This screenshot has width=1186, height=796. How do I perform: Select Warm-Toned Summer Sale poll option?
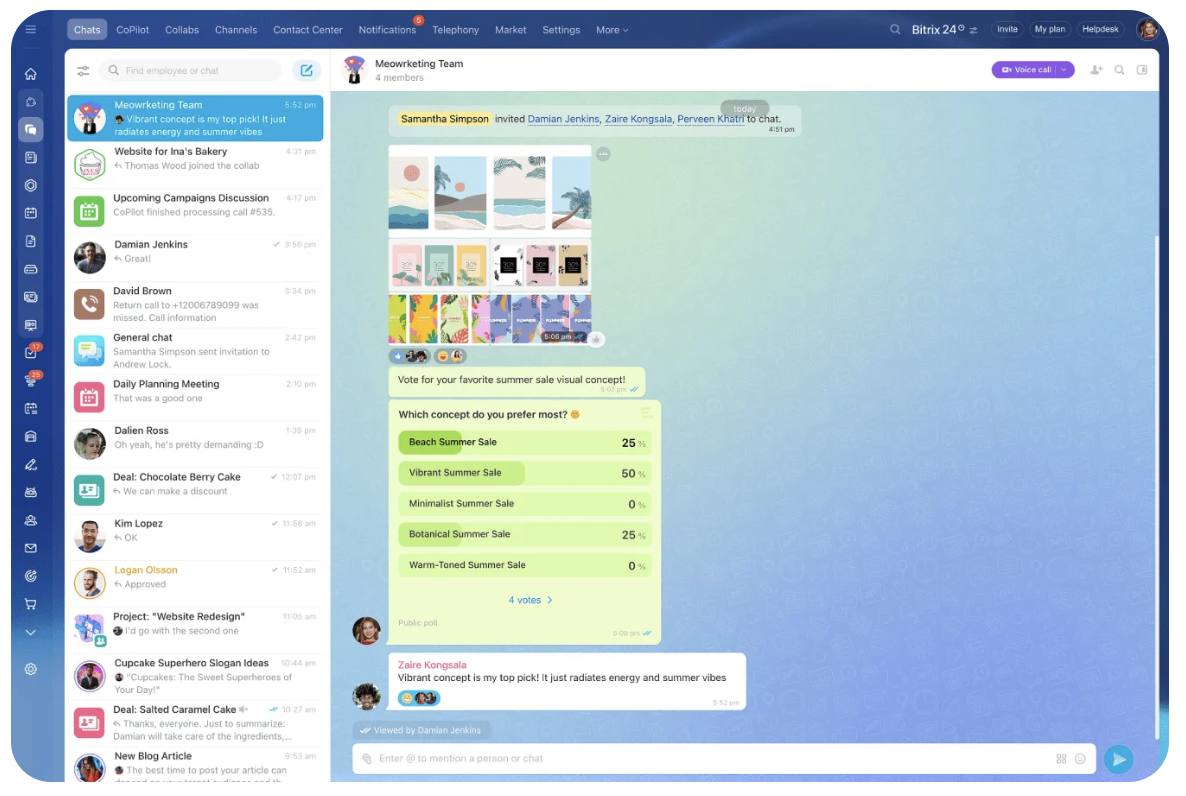[524, 566]
